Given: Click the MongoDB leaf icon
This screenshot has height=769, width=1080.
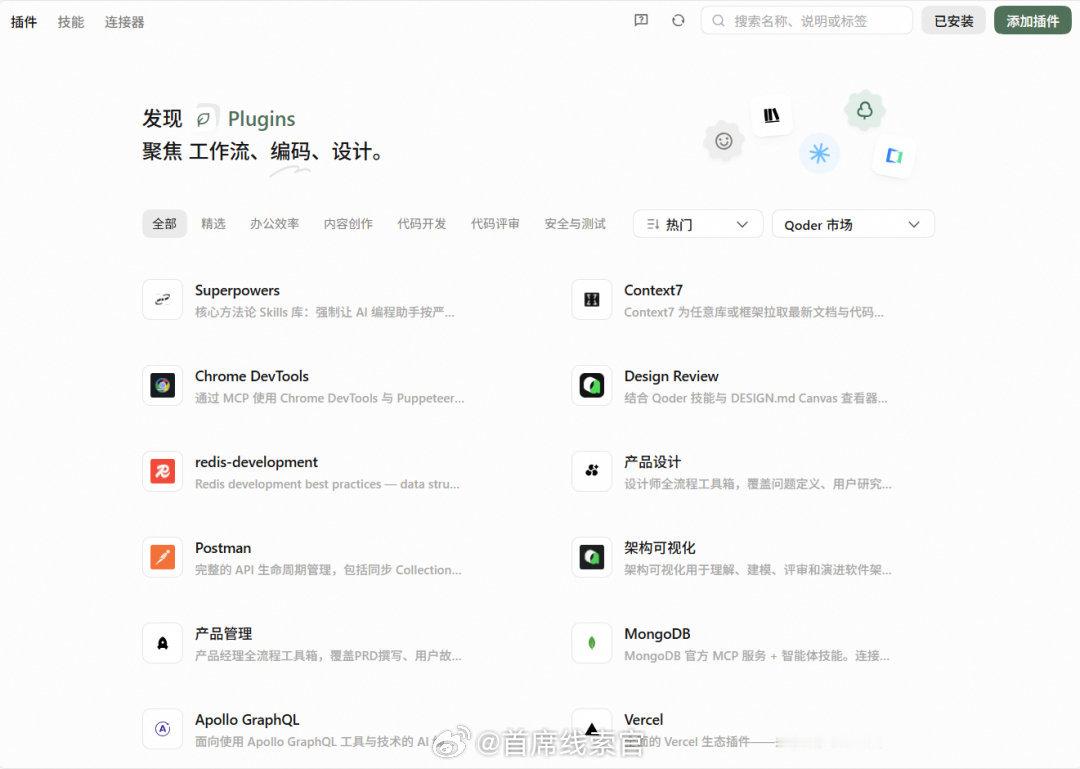Looking at the screenshot, I should [592, 643].
